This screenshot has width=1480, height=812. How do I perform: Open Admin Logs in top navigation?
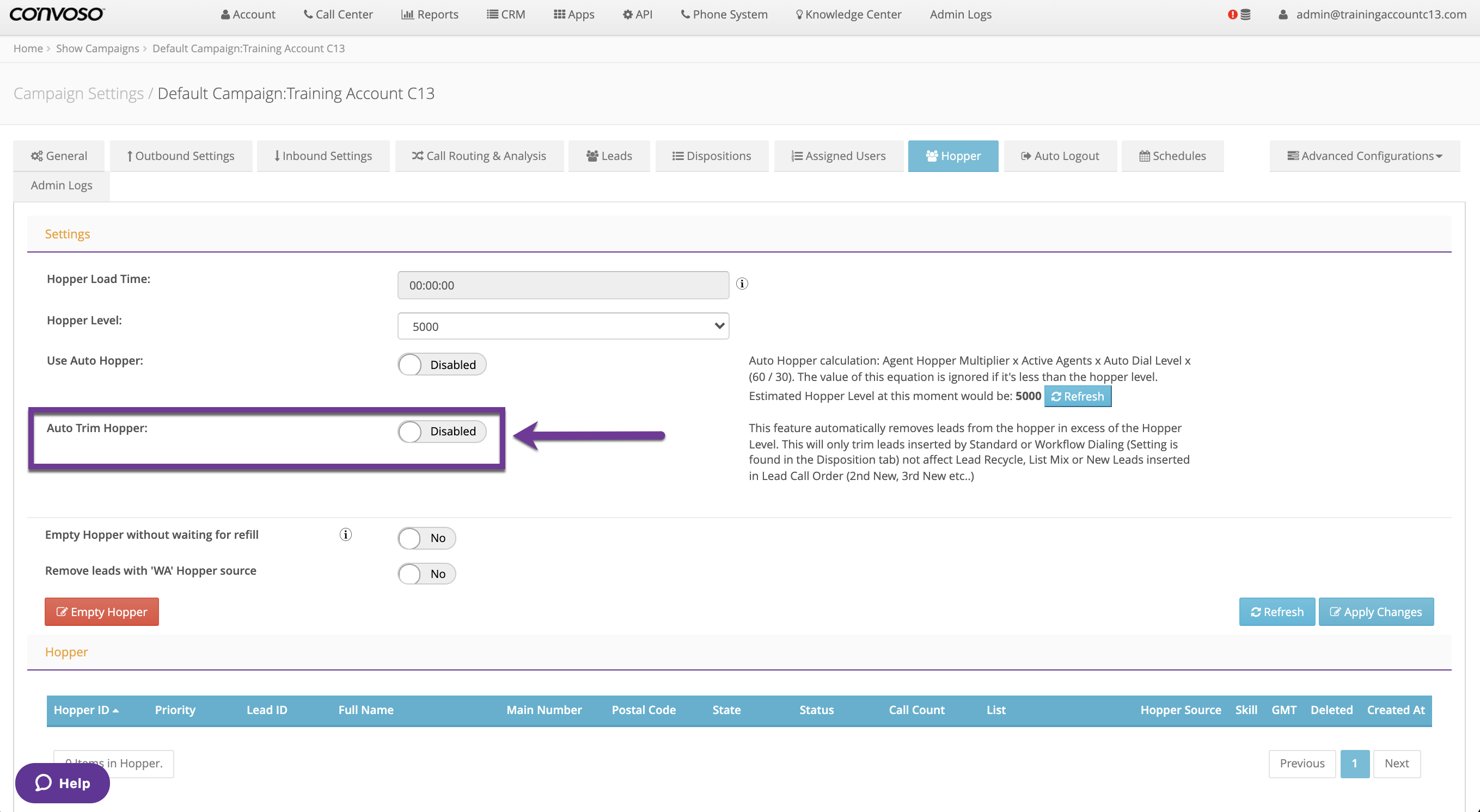point(961,14)
